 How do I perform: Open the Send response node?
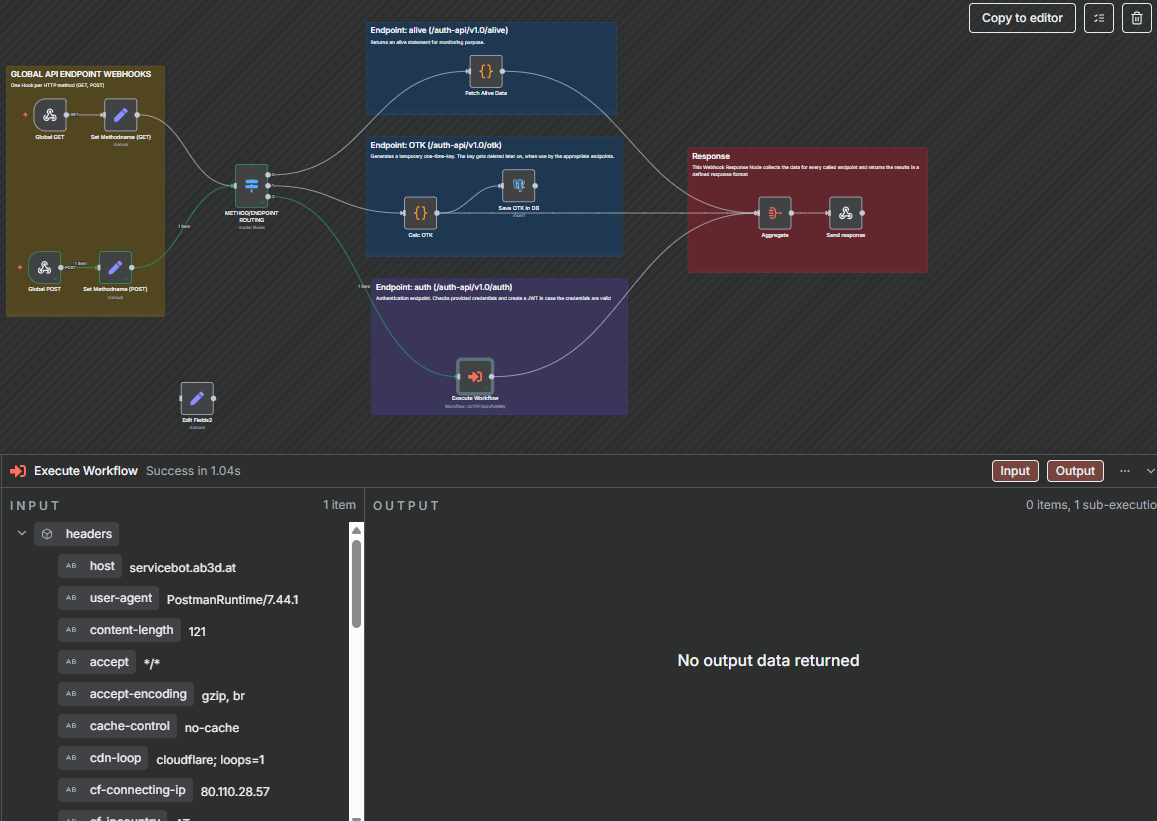(846, 212)
